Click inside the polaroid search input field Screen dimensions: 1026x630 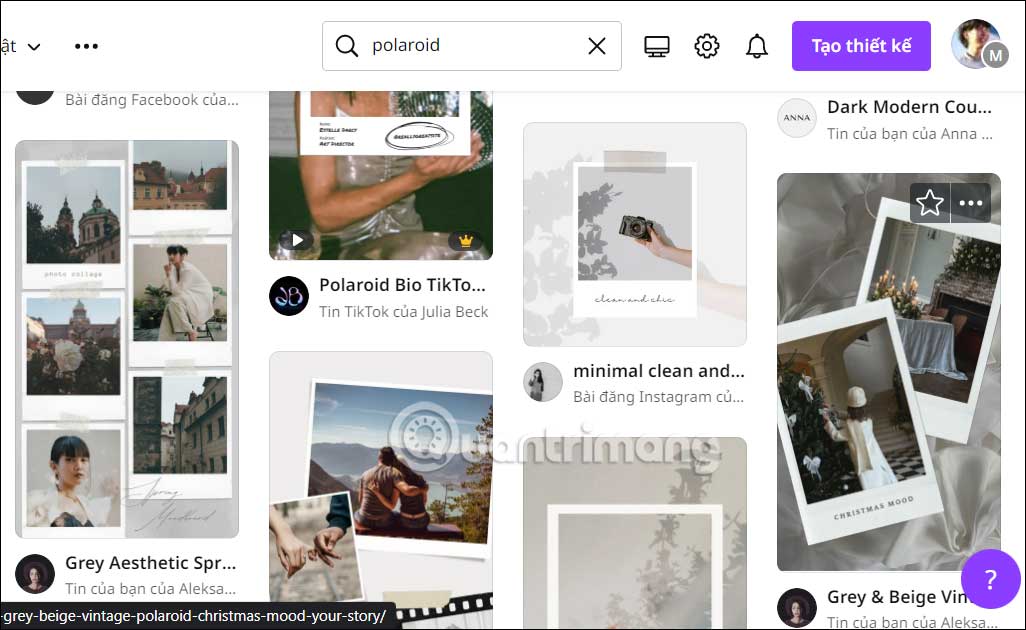(x=470, y=45)
